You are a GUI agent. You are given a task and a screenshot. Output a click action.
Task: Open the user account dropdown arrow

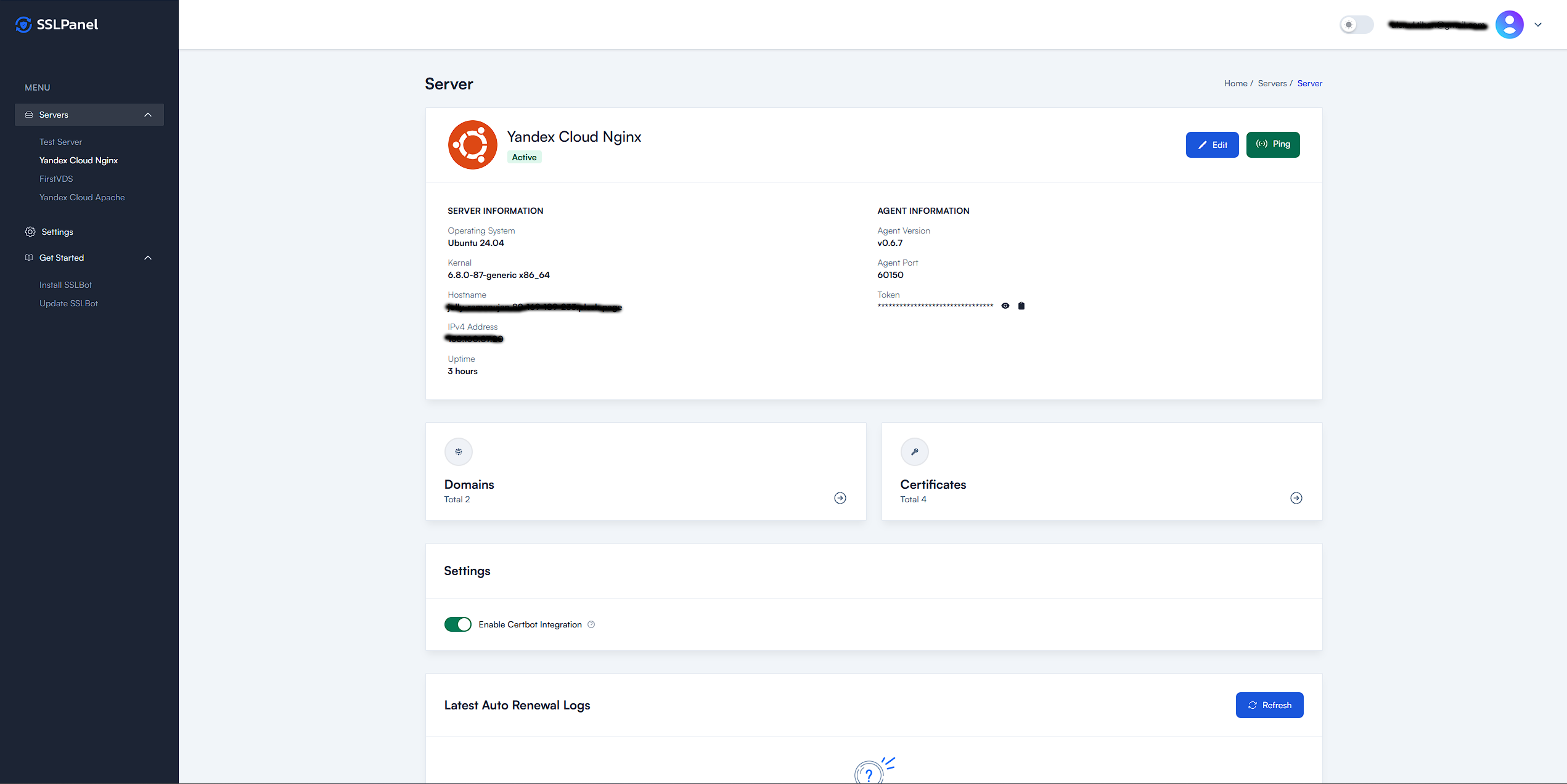[x=1538, y=25]
